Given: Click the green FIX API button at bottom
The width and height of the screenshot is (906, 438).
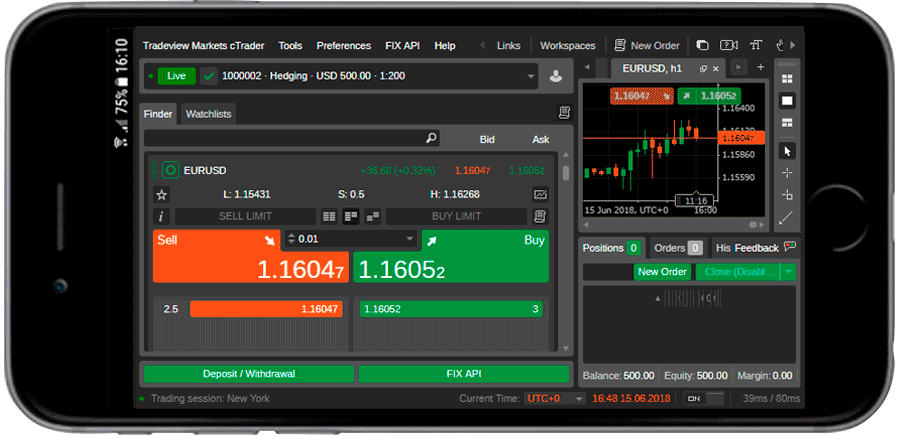Looking at the screenshot, I should [464, 374].
